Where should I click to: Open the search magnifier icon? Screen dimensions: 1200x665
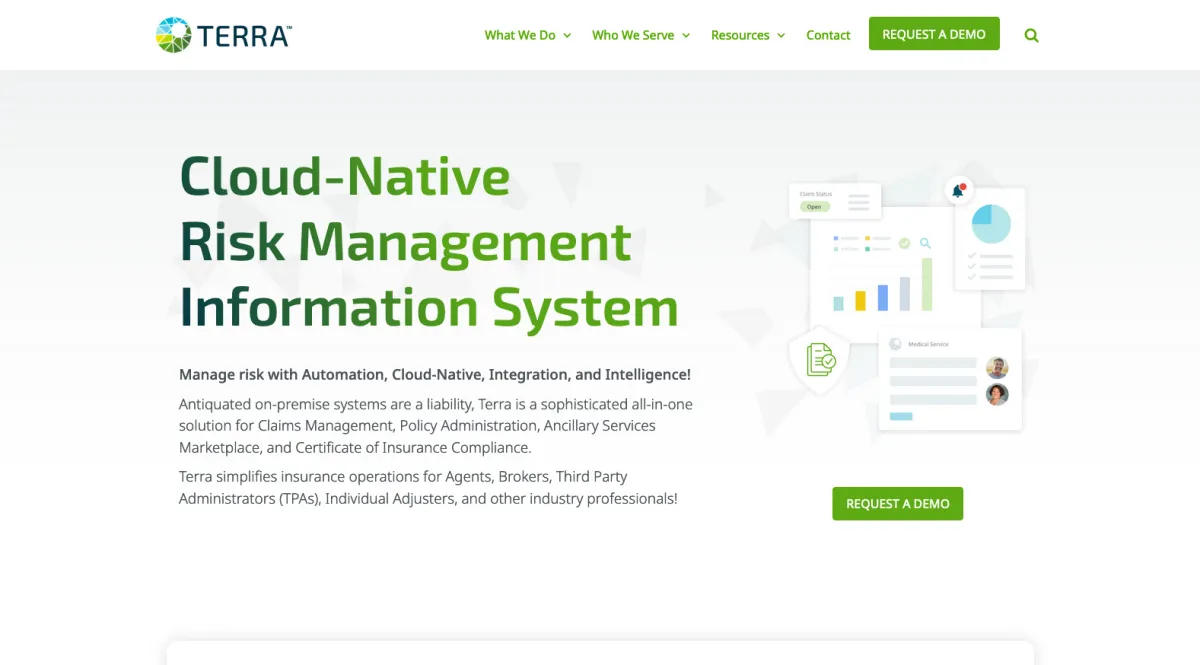click(x=1032, y=35)
